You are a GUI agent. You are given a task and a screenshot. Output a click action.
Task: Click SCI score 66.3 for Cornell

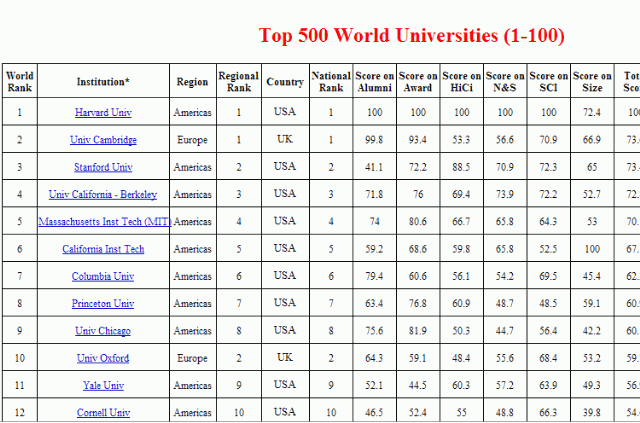tap(548, 413)
